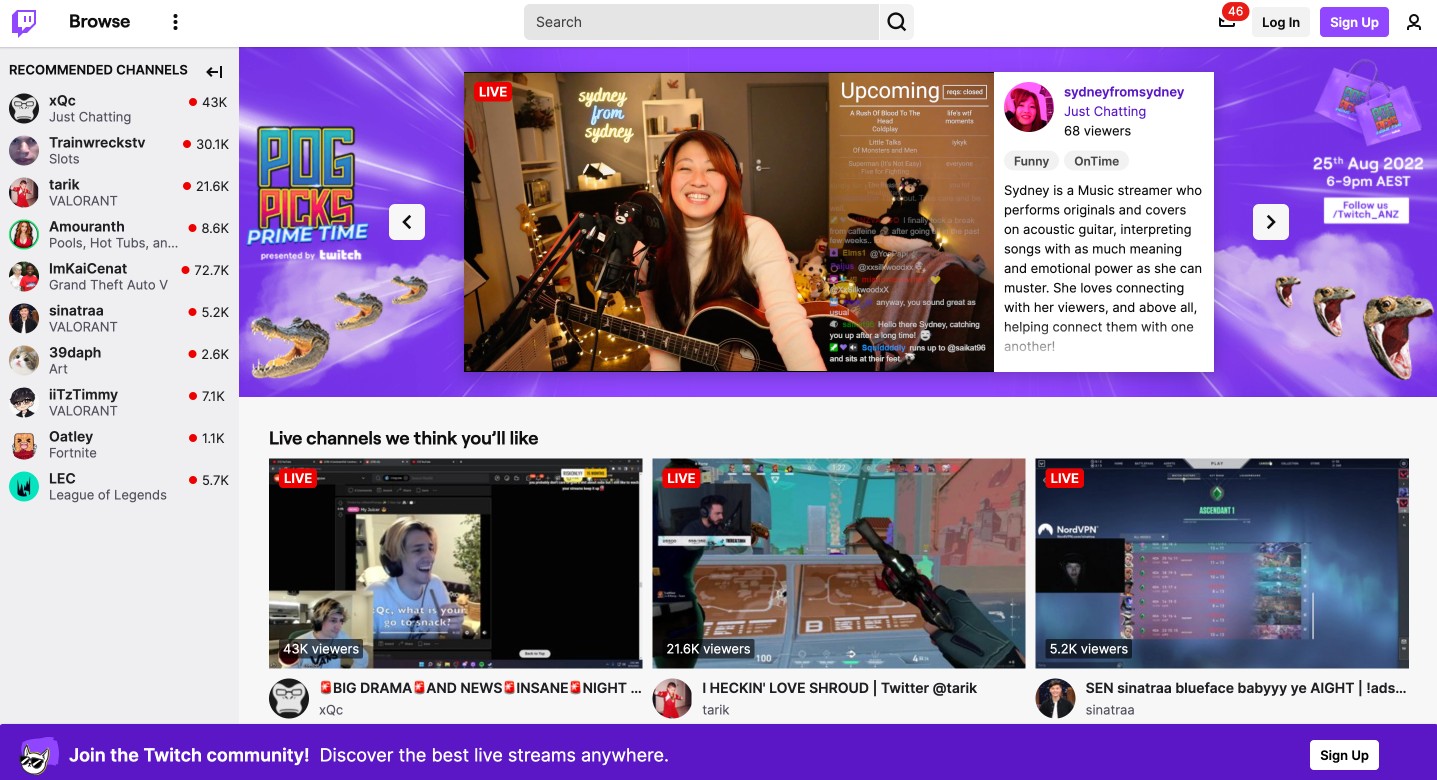Screen dimensions: 1437x780
Task: Open the Twitch home logo
Action: 24,22
